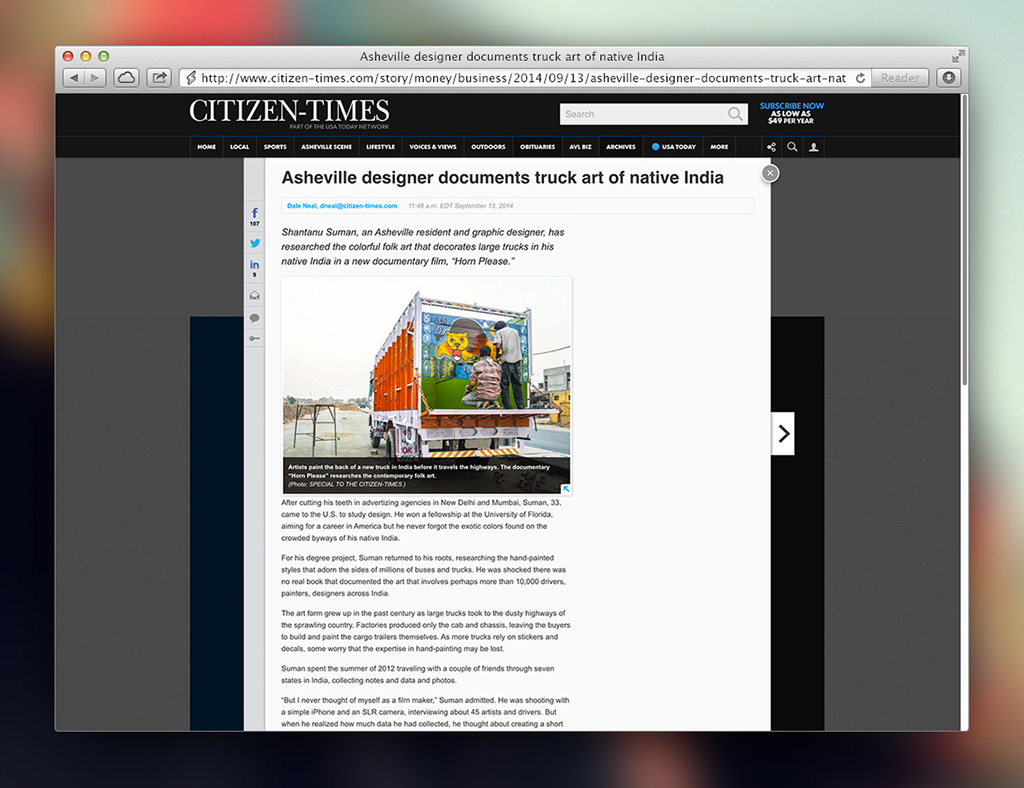The height and width of the screenshot is (788, 1024).
Task: Share the article on Facebook
Action: click(255, 217)
